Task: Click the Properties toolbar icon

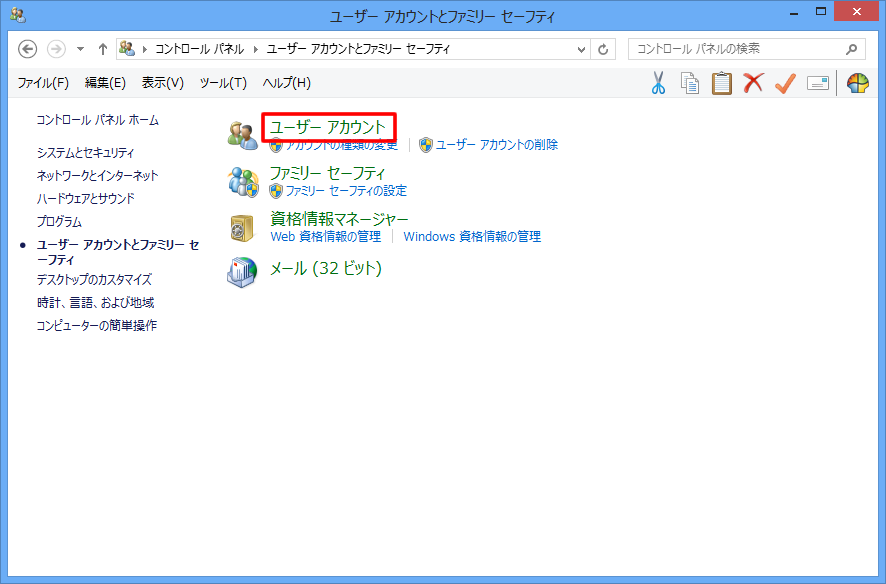Action: click(x=818, y=84)
